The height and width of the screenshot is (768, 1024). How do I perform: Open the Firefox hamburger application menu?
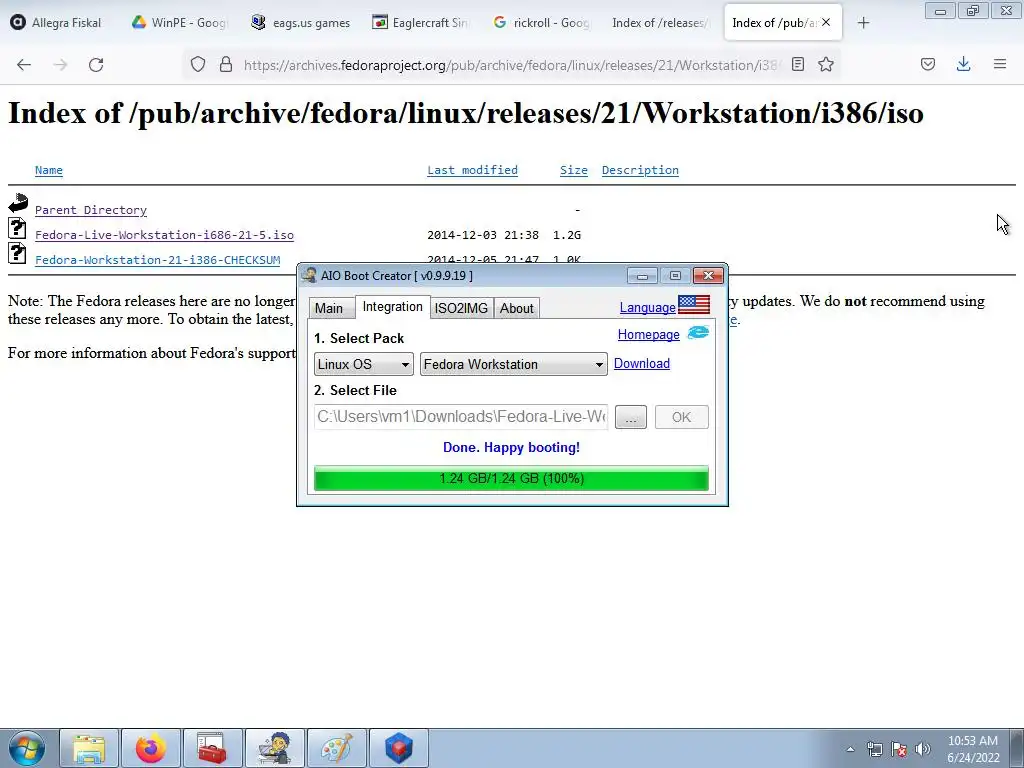1000,64
